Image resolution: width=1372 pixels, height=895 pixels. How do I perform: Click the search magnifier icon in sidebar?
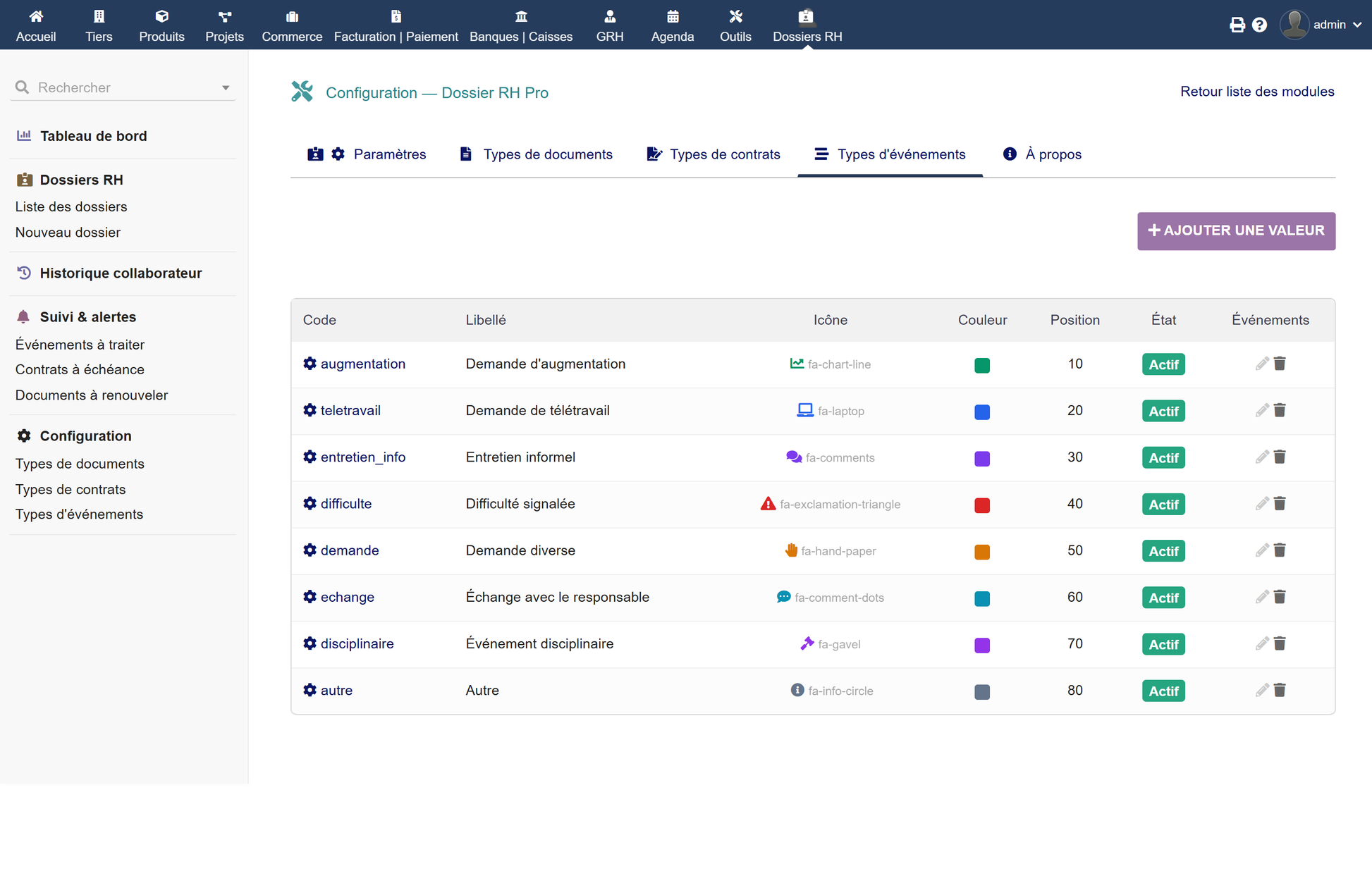coord(22,87)
